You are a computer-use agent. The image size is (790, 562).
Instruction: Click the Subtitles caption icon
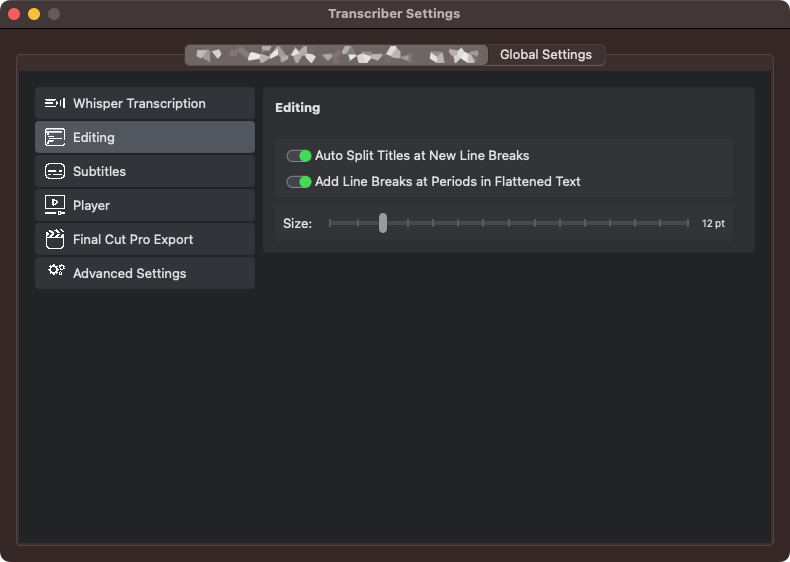(55, 171)
